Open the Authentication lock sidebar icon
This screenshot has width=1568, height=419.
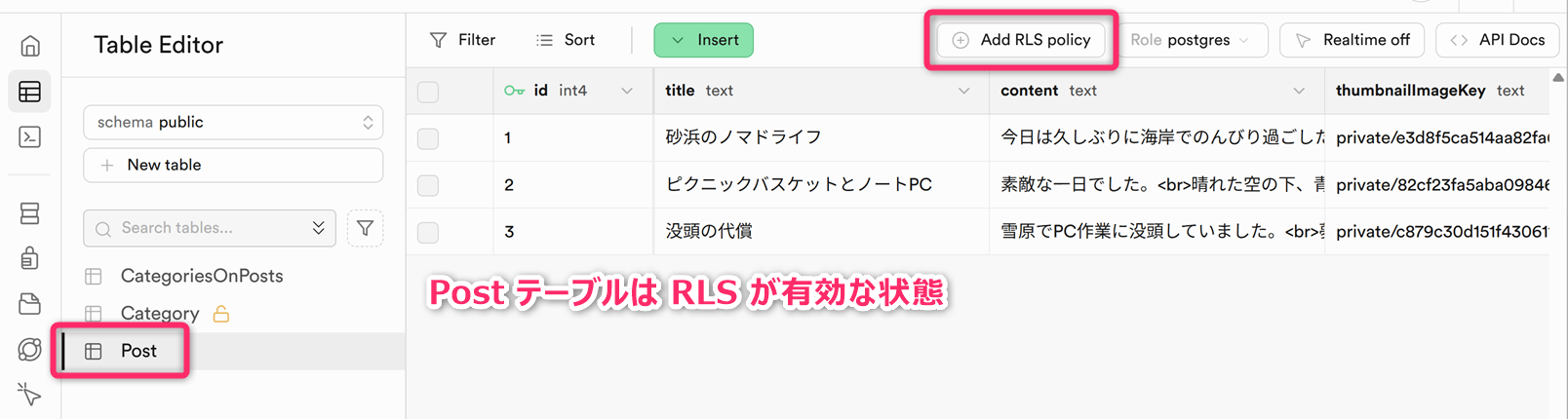pyautogui.click(x=30, y=258)
